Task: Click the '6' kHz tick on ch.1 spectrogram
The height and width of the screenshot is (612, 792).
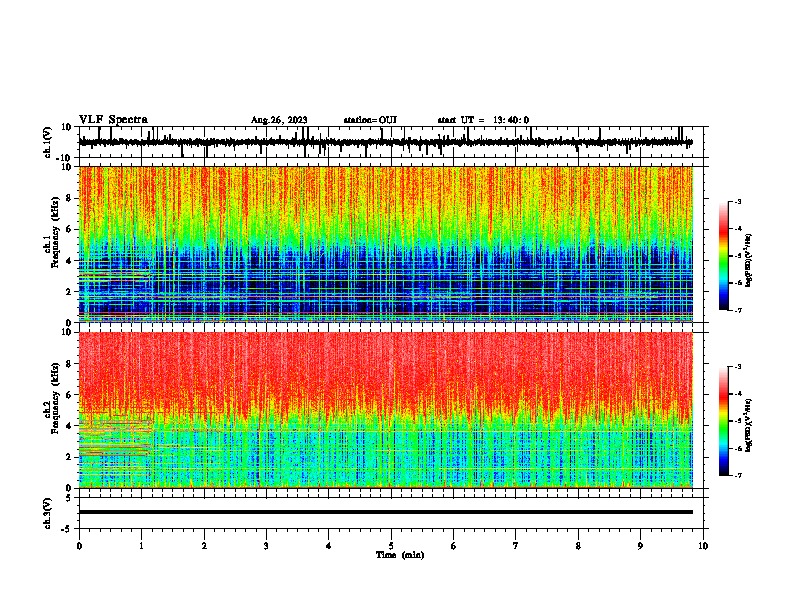Action: click(69, 229)
